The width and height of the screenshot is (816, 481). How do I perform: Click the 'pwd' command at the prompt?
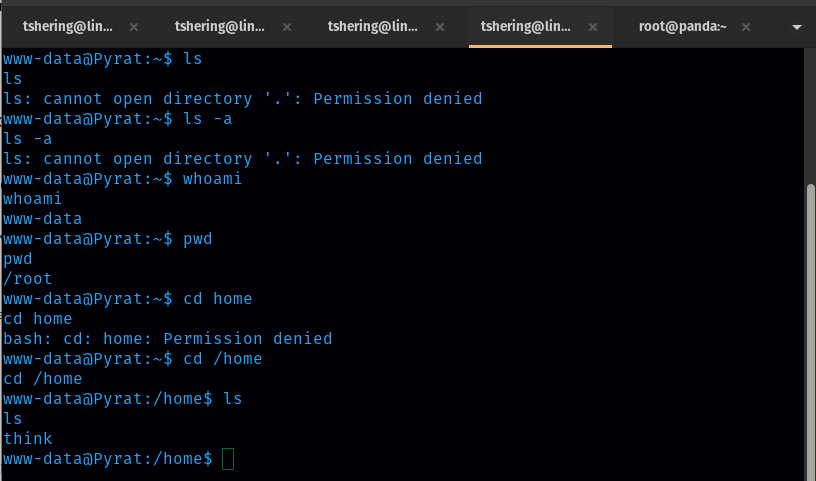(197, 239)
